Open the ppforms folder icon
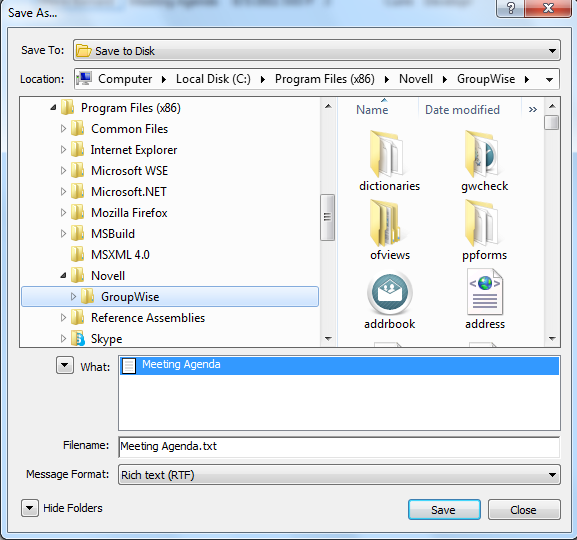 [x=481, y=223]
